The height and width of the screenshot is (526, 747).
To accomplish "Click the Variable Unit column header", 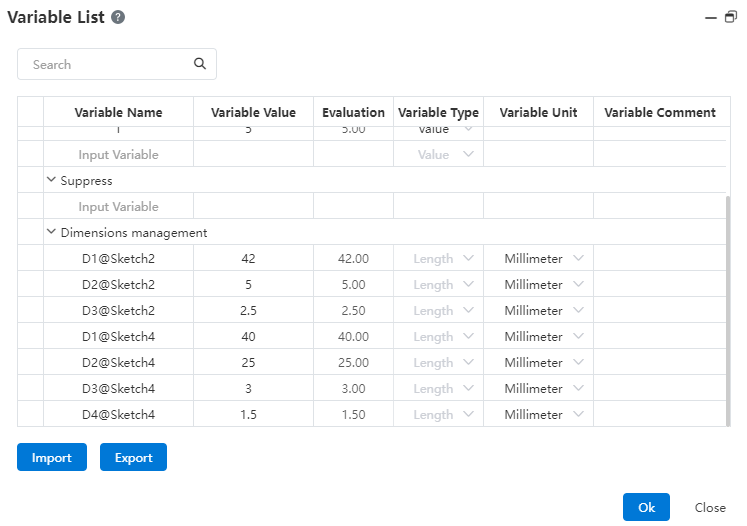I will pyautogui.click(x=538, y=112).
